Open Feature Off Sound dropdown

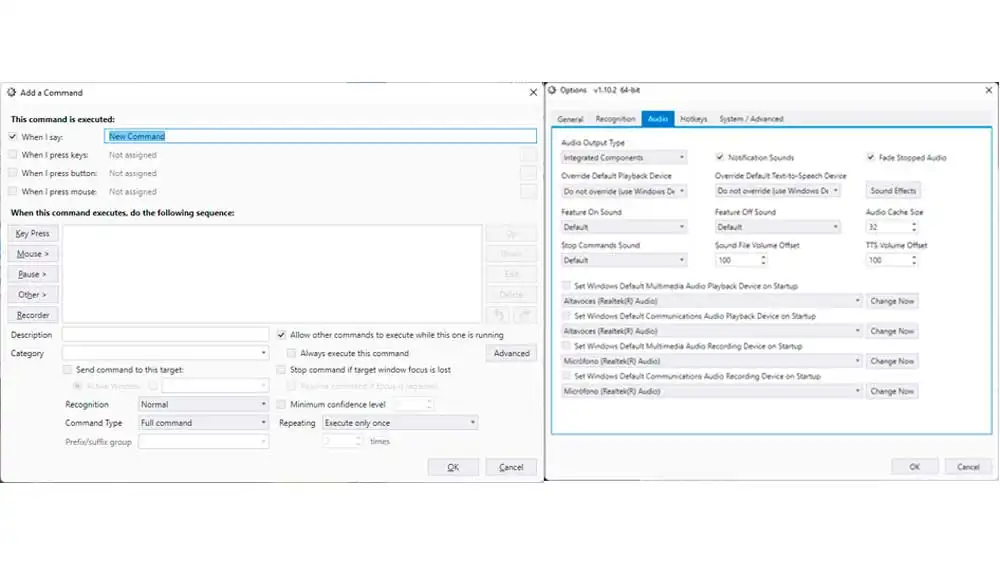[777, 227]
